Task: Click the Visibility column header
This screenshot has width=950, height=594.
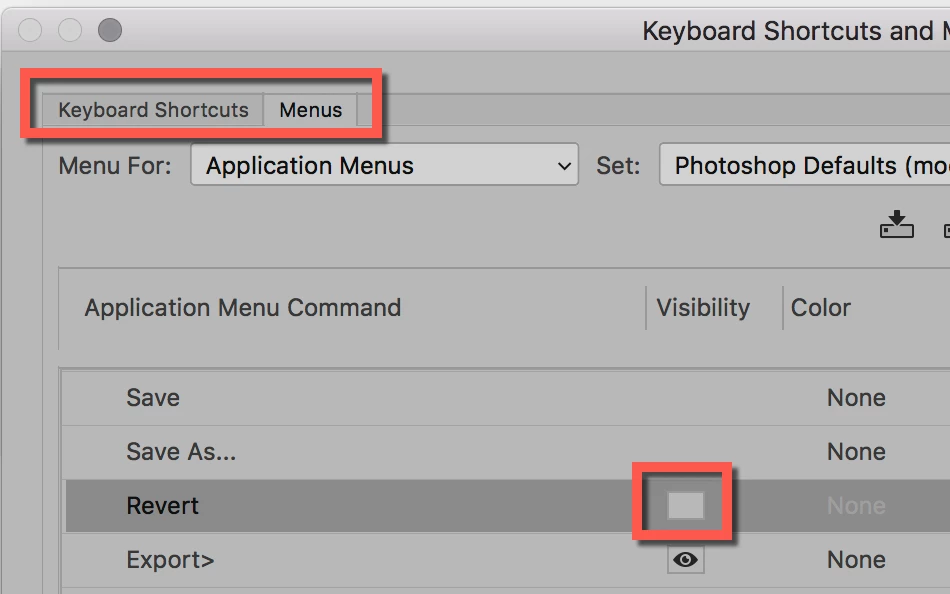Action: point(703,308)
